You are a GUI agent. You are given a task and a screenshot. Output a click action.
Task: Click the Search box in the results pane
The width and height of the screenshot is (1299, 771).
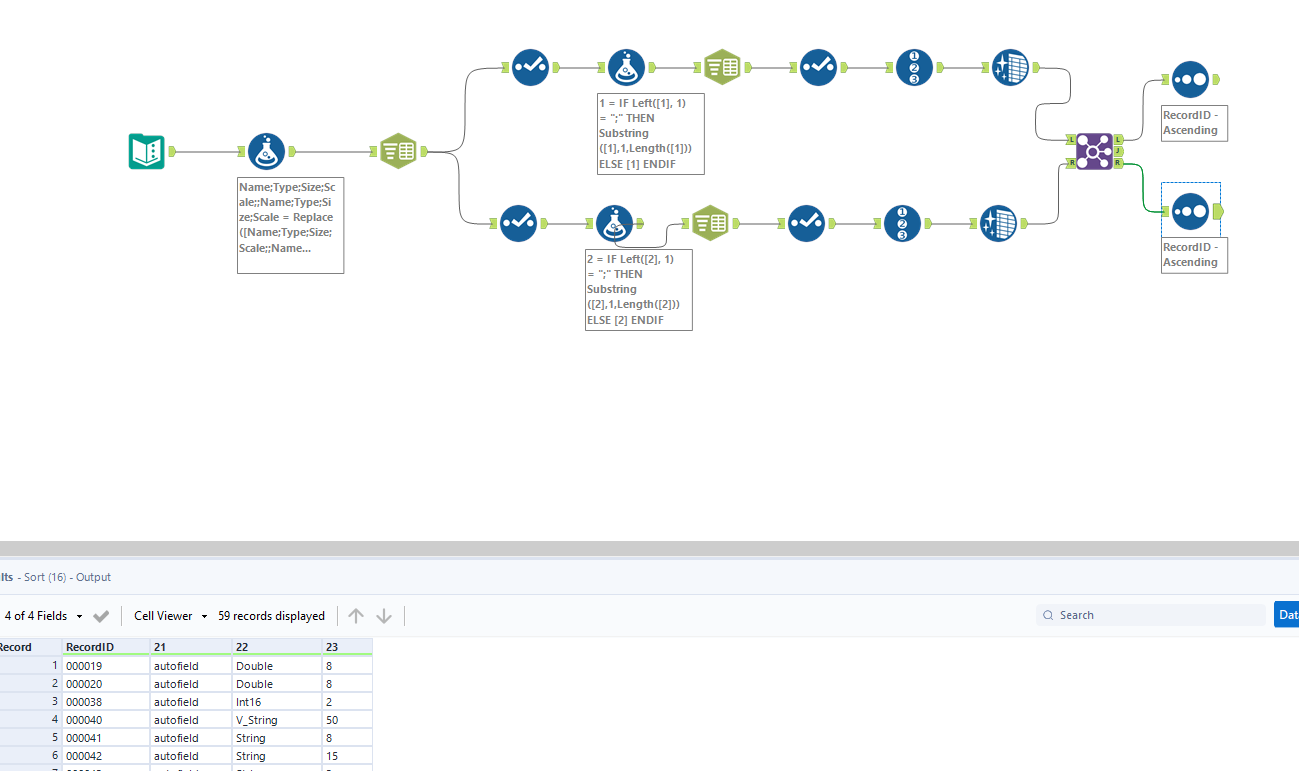coord(1150,614)
